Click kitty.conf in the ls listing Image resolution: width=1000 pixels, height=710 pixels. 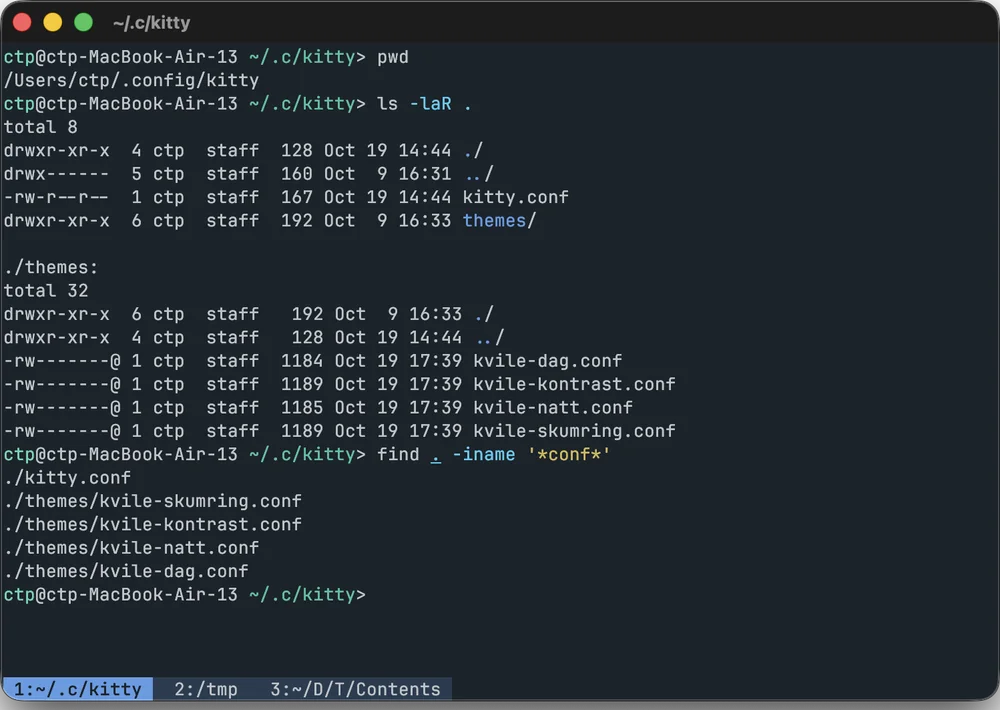tap(515, 197)
